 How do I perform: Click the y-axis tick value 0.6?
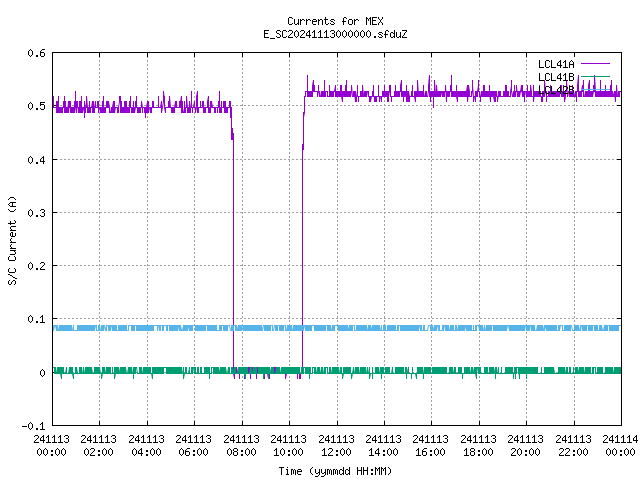[x=36, y=53]
